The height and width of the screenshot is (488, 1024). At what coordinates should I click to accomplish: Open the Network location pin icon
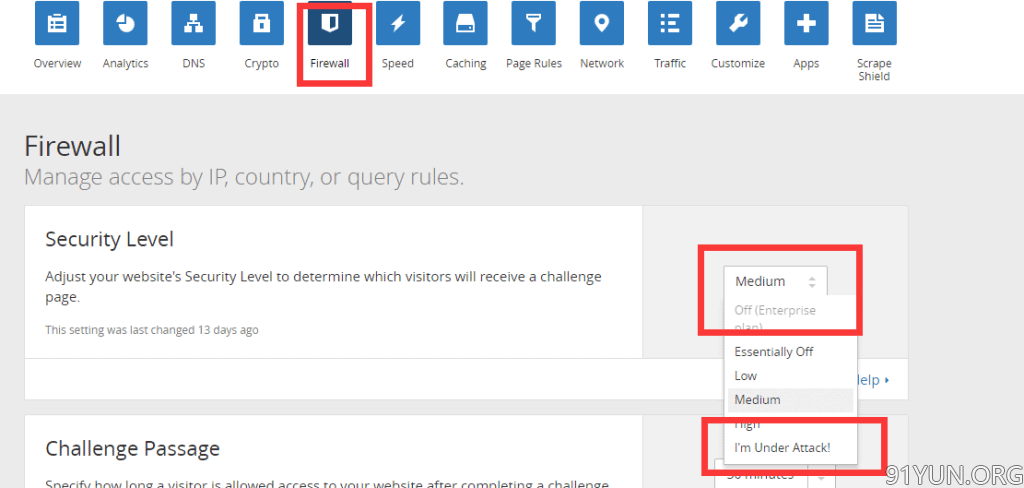tap(602, 23)
